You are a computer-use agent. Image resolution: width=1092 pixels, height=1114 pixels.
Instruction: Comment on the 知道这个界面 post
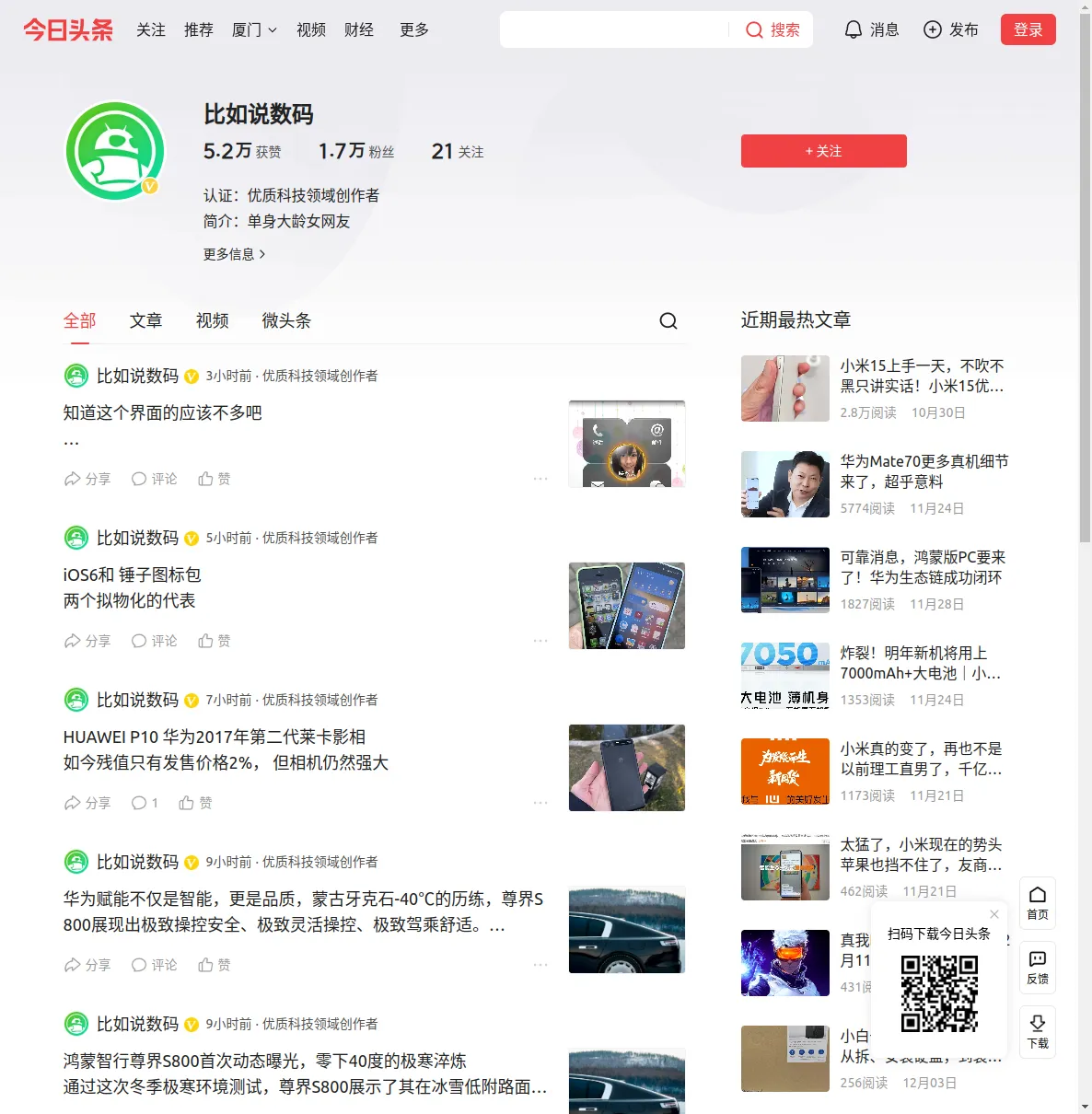click(x=154, y=479)
